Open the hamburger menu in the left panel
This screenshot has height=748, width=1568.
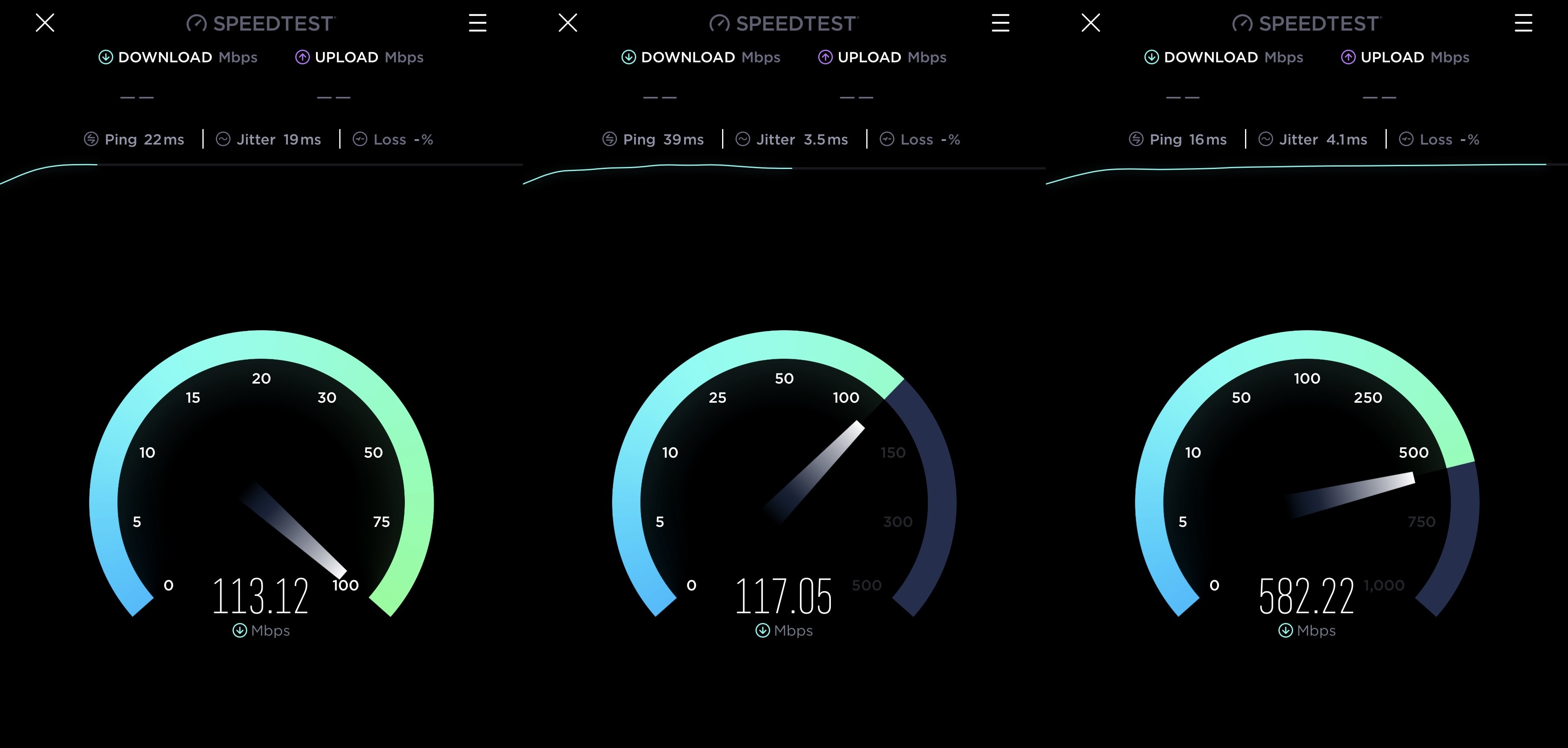coord(477,23)
